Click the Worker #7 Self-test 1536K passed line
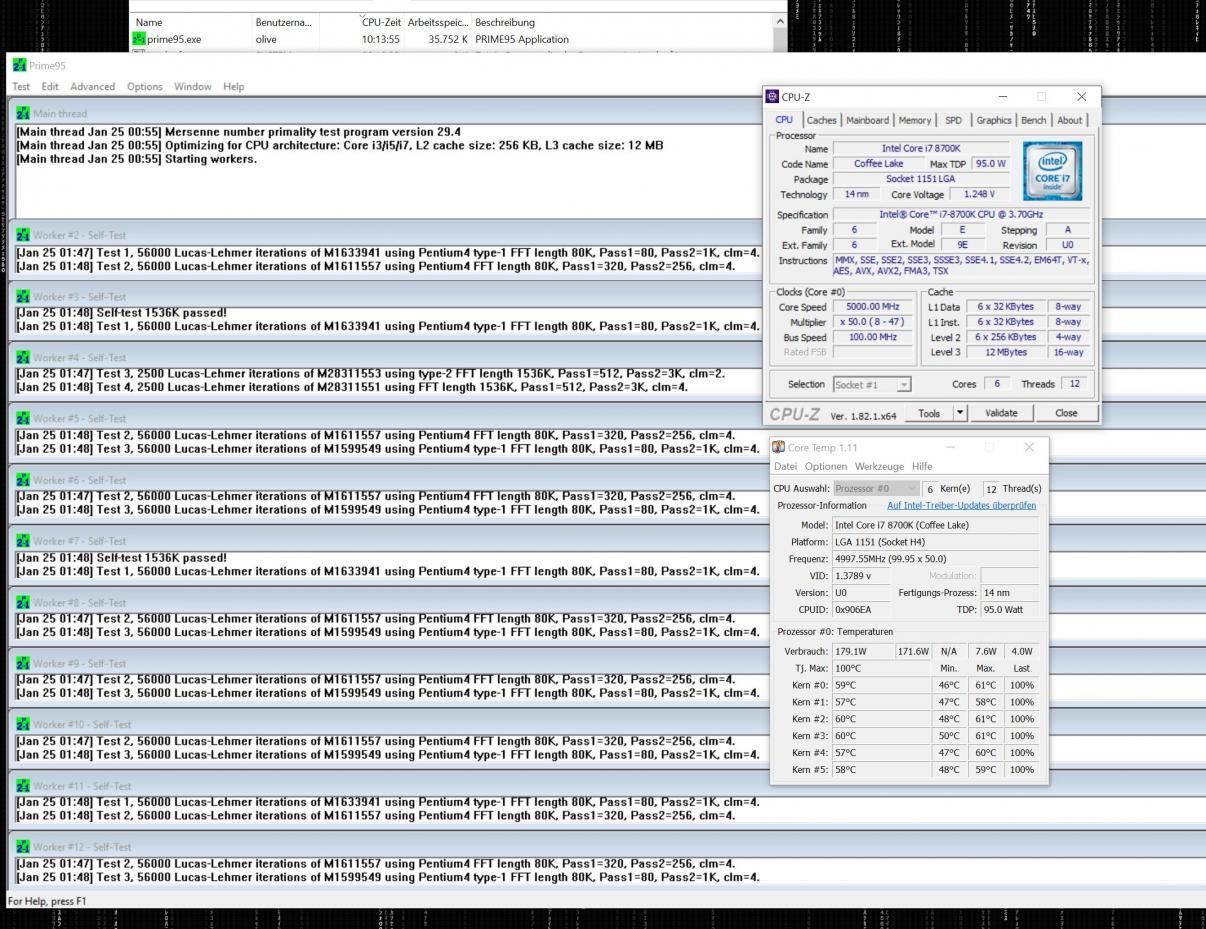The width and height of the screenshot is (1206, 929). tap(122, 557)
